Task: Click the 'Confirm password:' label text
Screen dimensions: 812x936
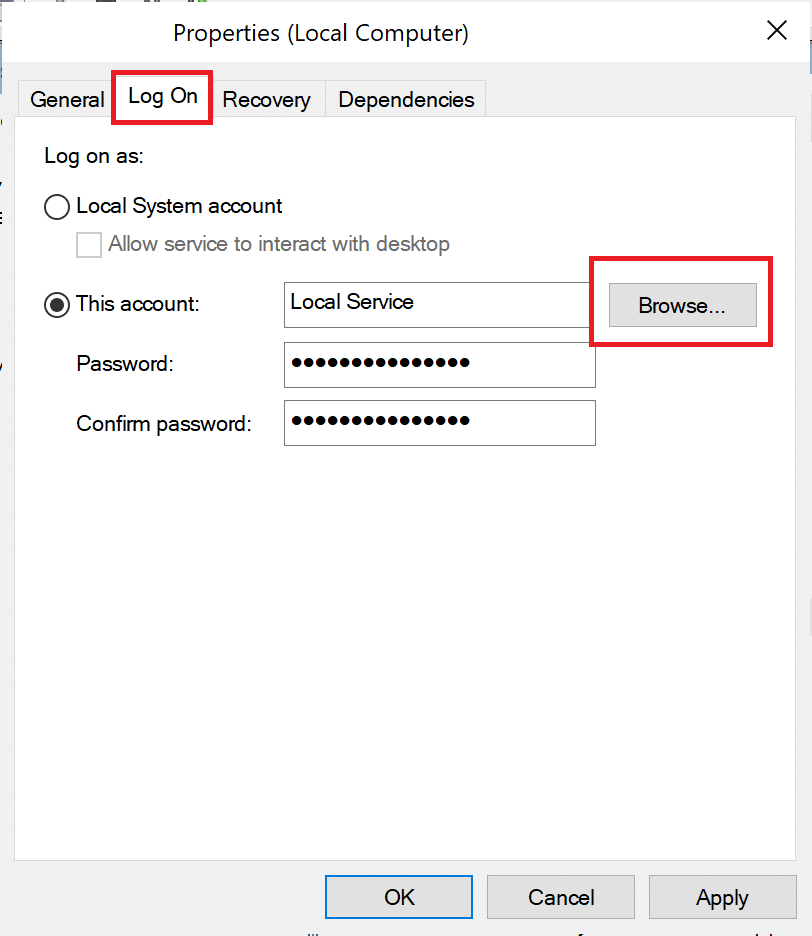Action: click(x=163, y=424)
